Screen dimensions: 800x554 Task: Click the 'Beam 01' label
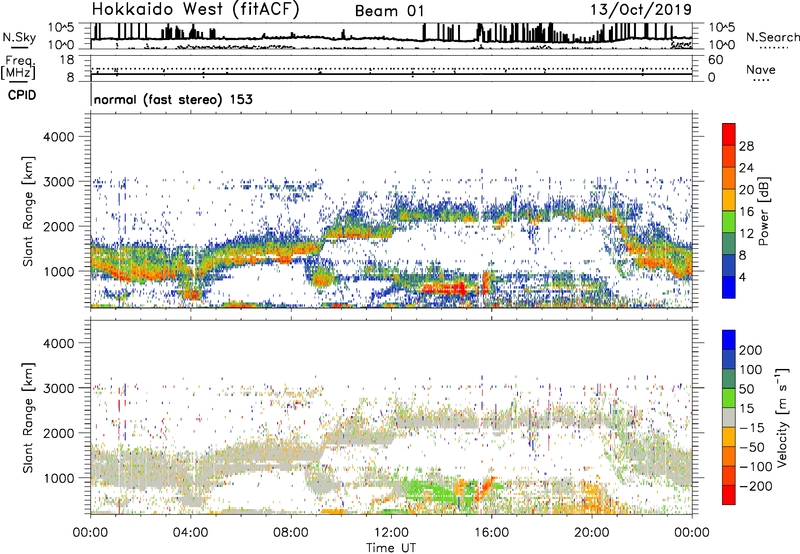tap(389, 11)
